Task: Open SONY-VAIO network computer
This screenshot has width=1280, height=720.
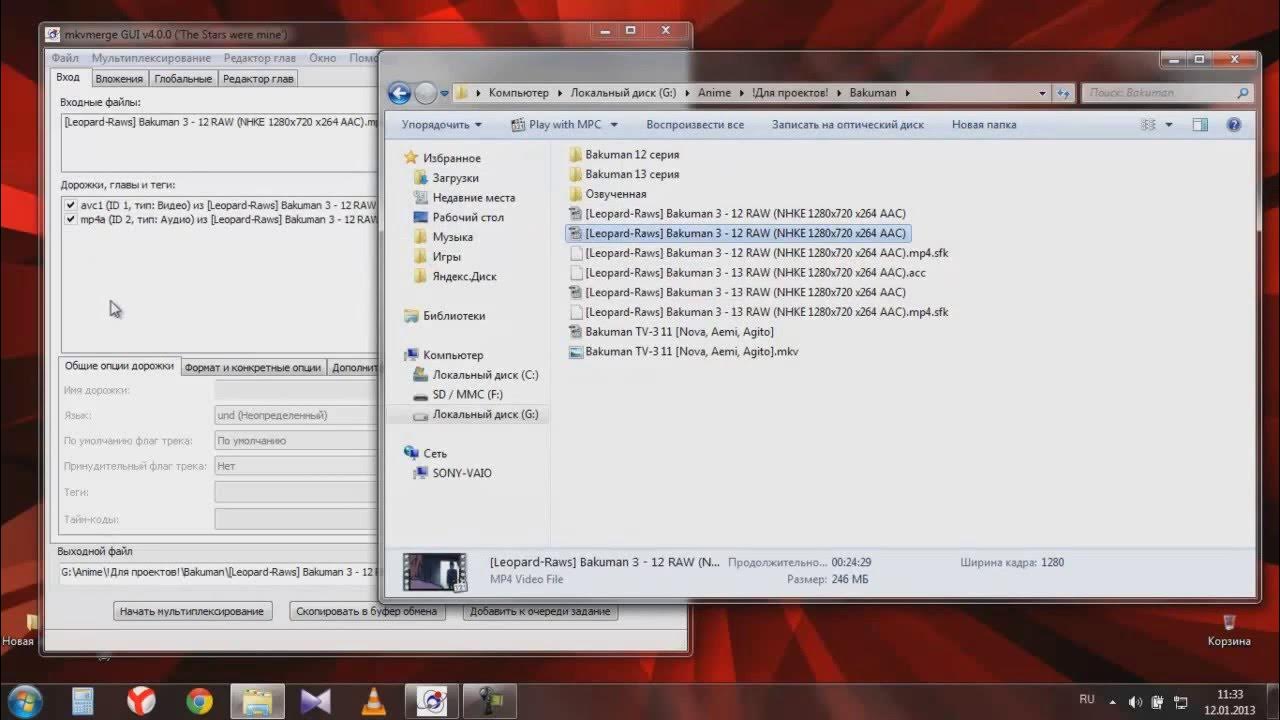Action: click(453, 473)
